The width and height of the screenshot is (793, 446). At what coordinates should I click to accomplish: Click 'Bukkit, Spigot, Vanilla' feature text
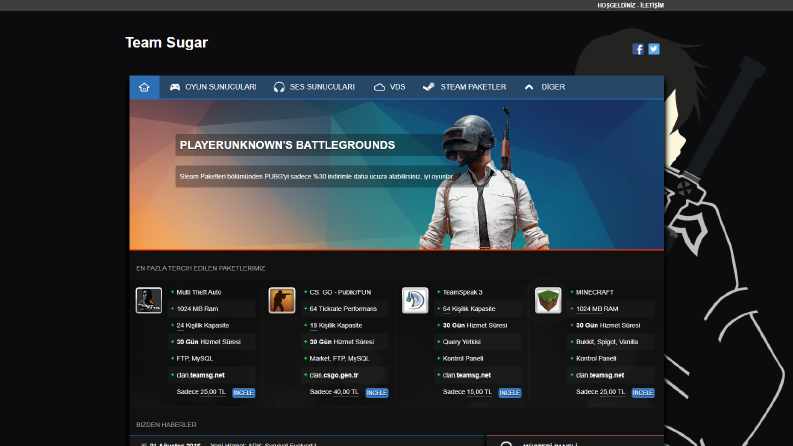[607, 342]
